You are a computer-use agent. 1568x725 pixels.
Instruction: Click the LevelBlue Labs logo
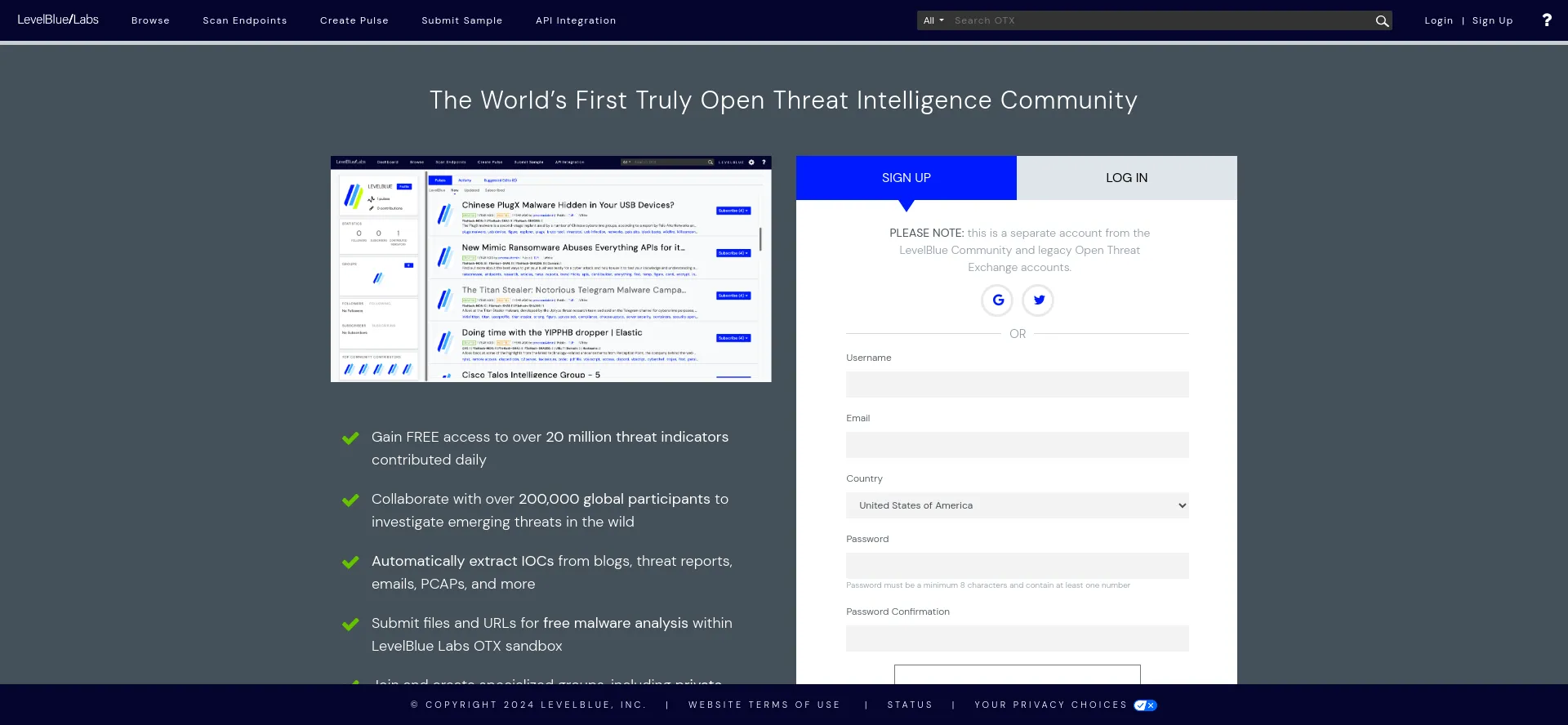click(x=58, y=20)
